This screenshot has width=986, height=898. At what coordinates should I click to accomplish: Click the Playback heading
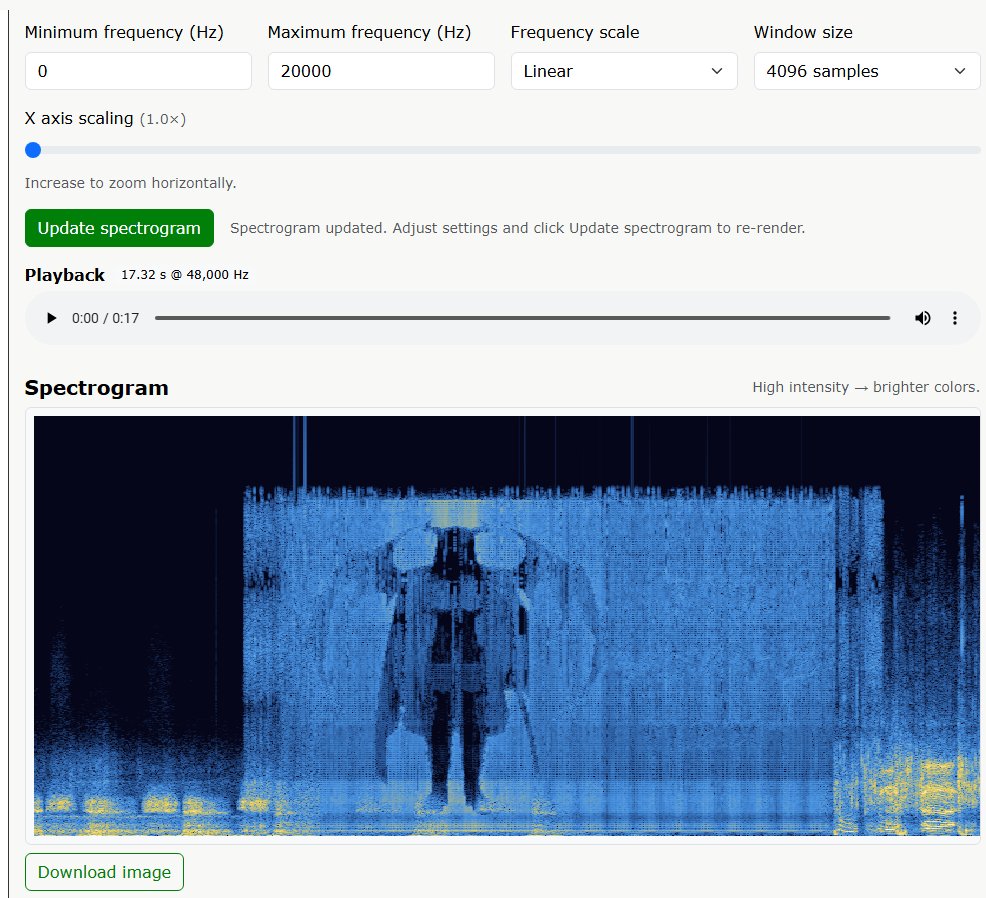(64, 275)
